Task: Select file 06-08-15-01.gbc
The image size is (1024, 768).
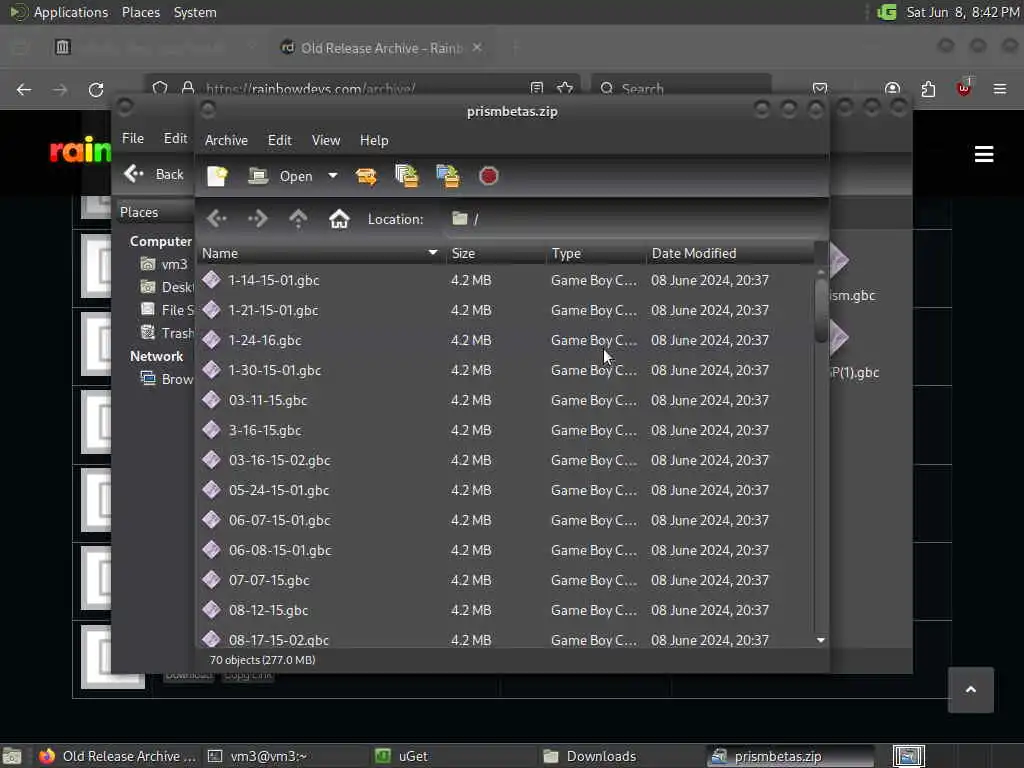Action: (x=506, y=551)
